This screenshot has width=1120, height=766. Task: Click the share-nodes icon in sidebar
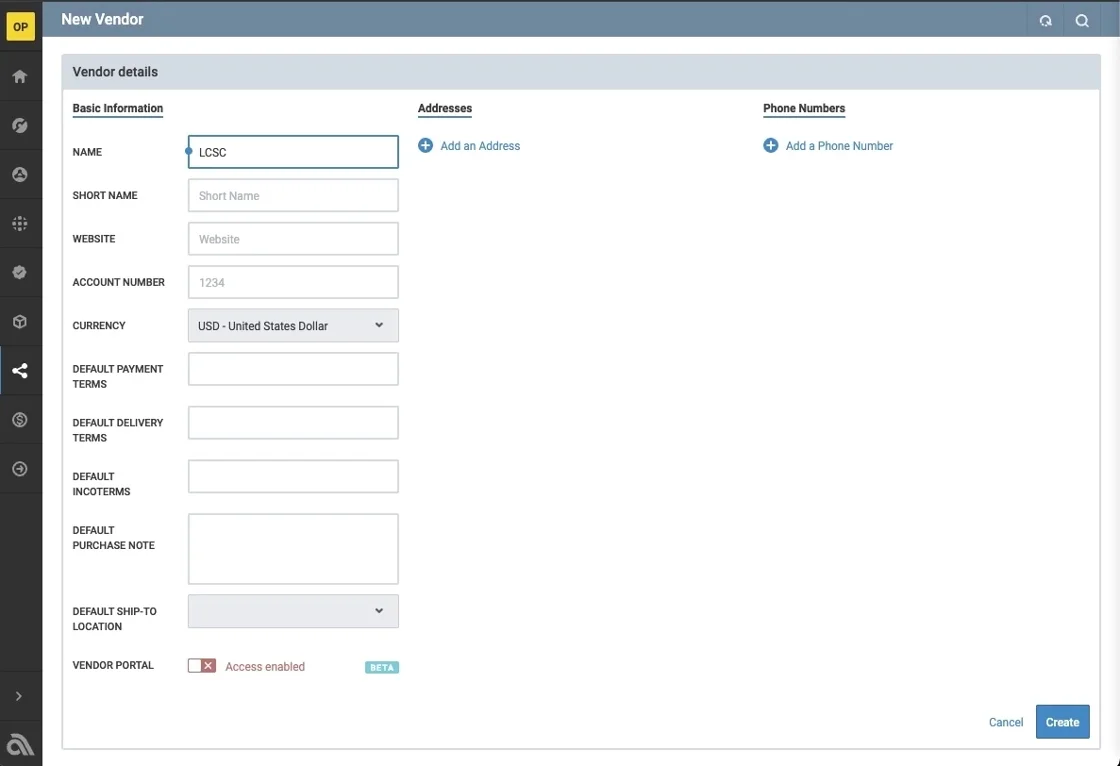pyautogui.click(x=20, y=371)
